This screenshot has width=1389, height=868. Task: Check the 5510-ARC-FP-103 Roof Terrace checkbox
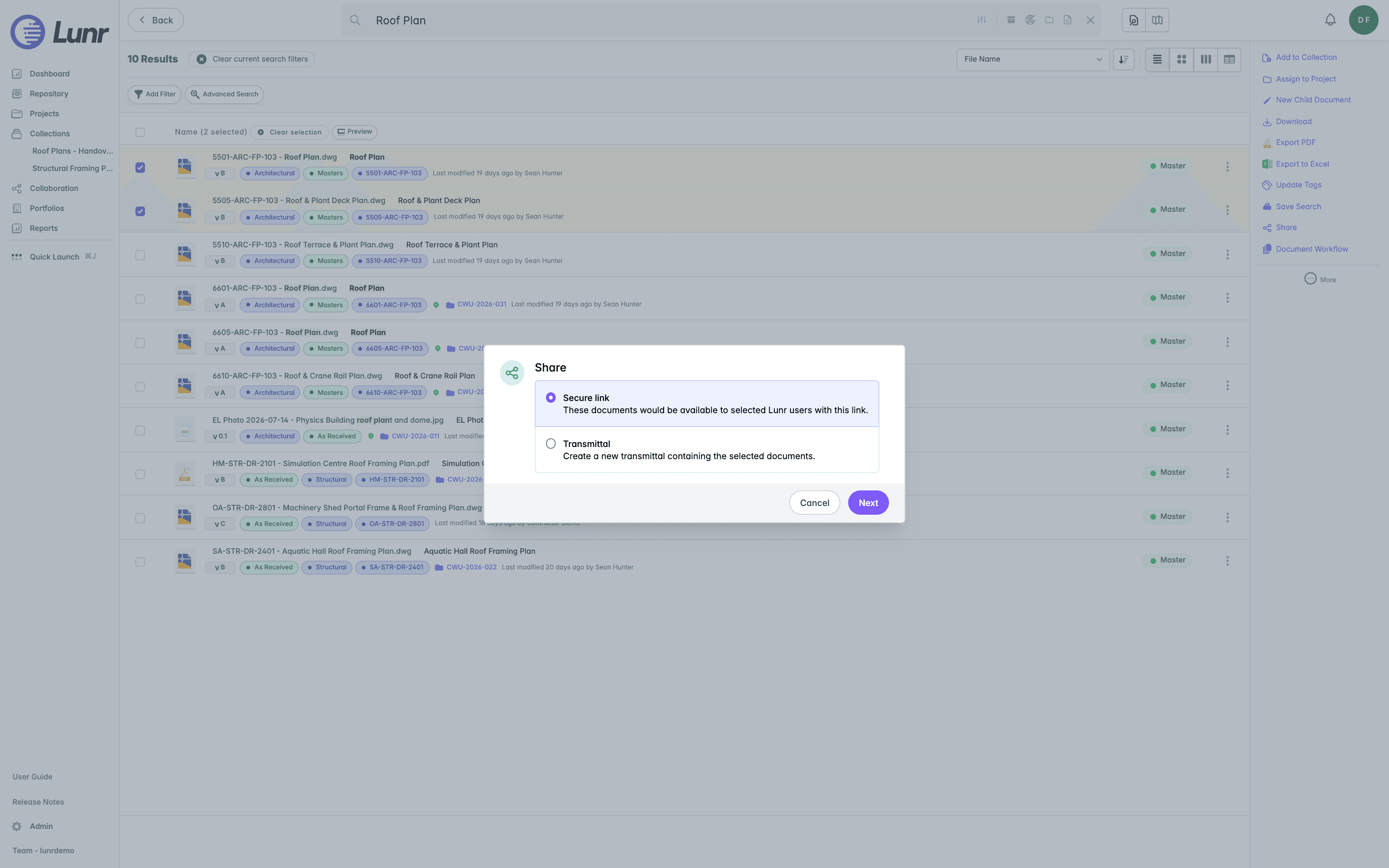coord(140,255)
